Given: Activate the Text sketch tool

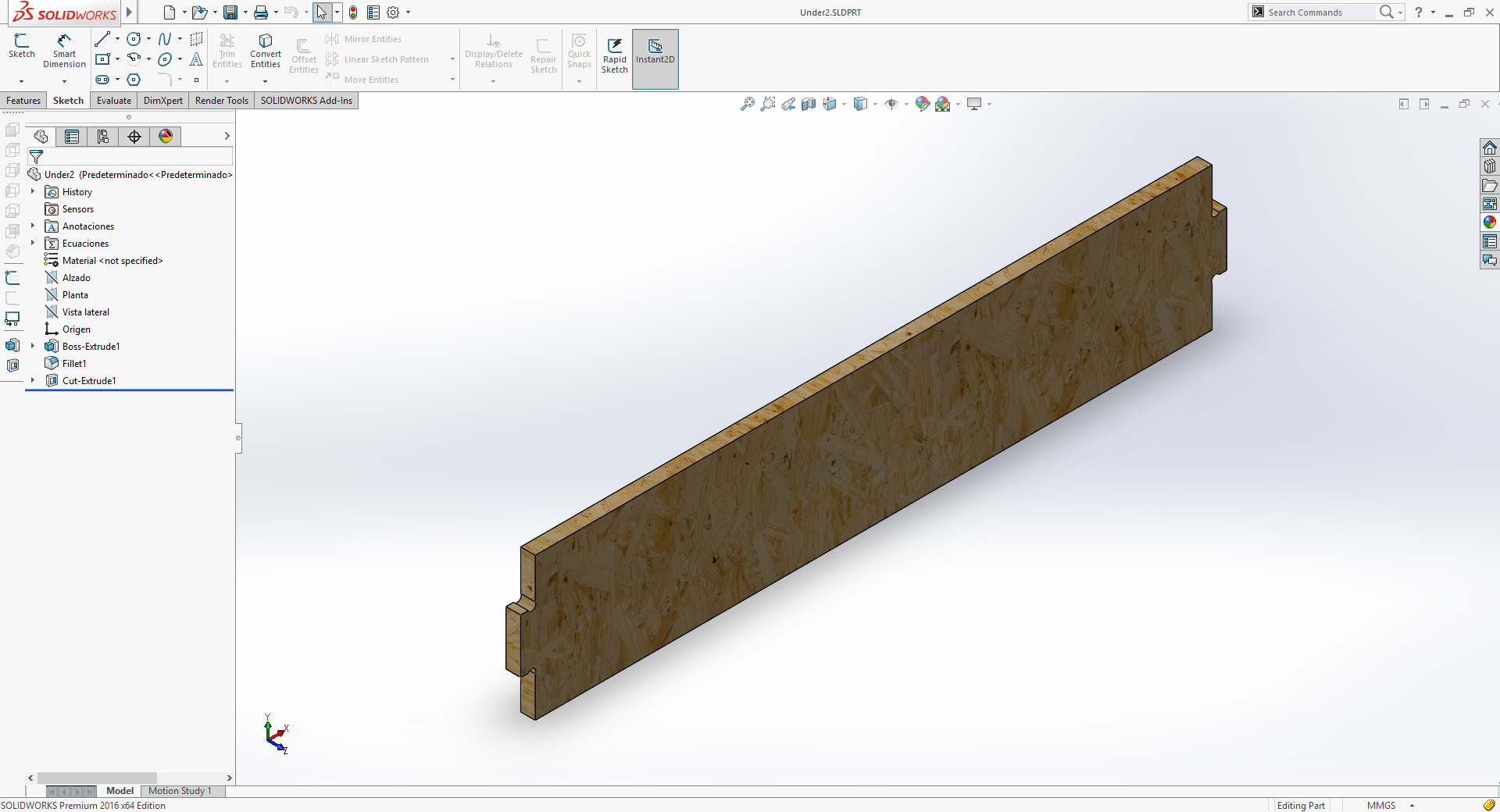Looking at the screenshot, I should pos(196,59).
